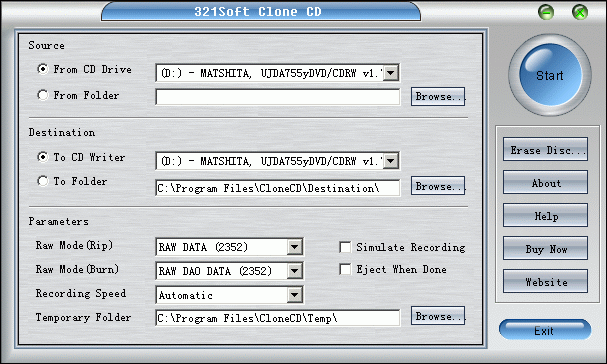Minimize the 321Soft Clone CD window
The image size is (607, 364).
546,12
